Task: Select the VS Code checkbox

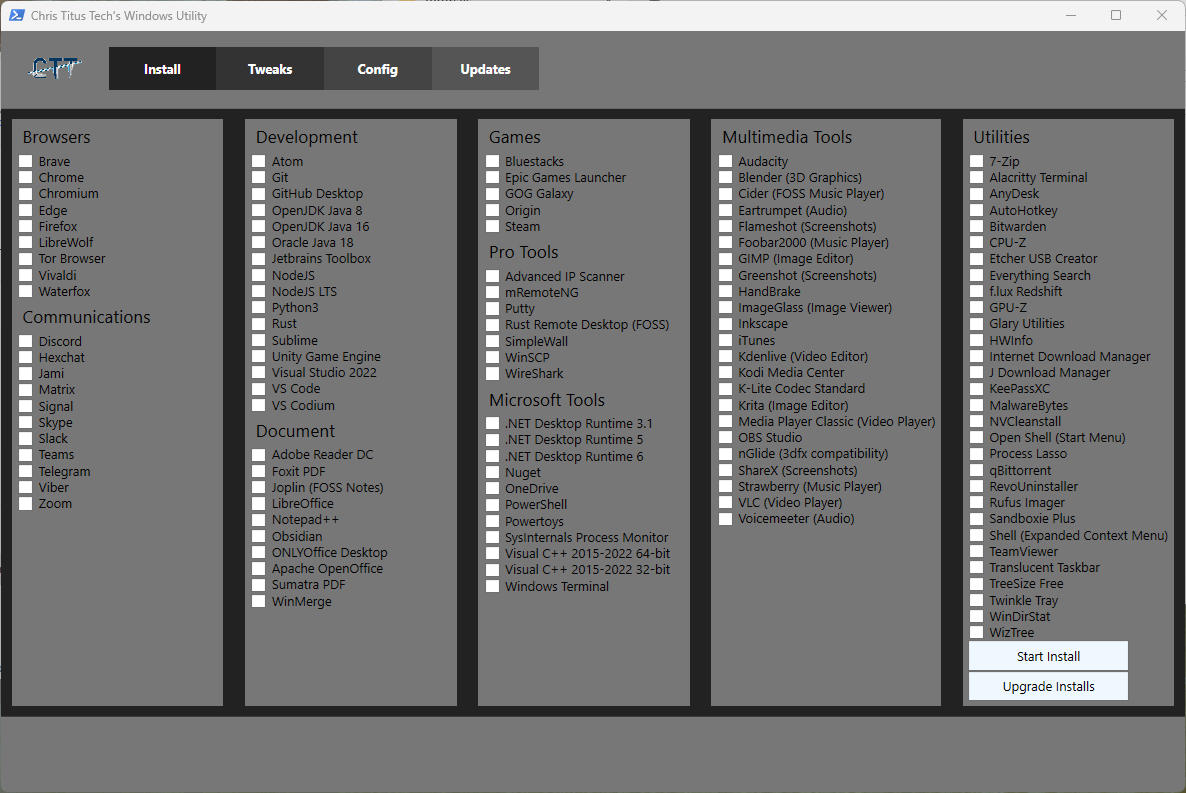Action: (x=259, y=389)
